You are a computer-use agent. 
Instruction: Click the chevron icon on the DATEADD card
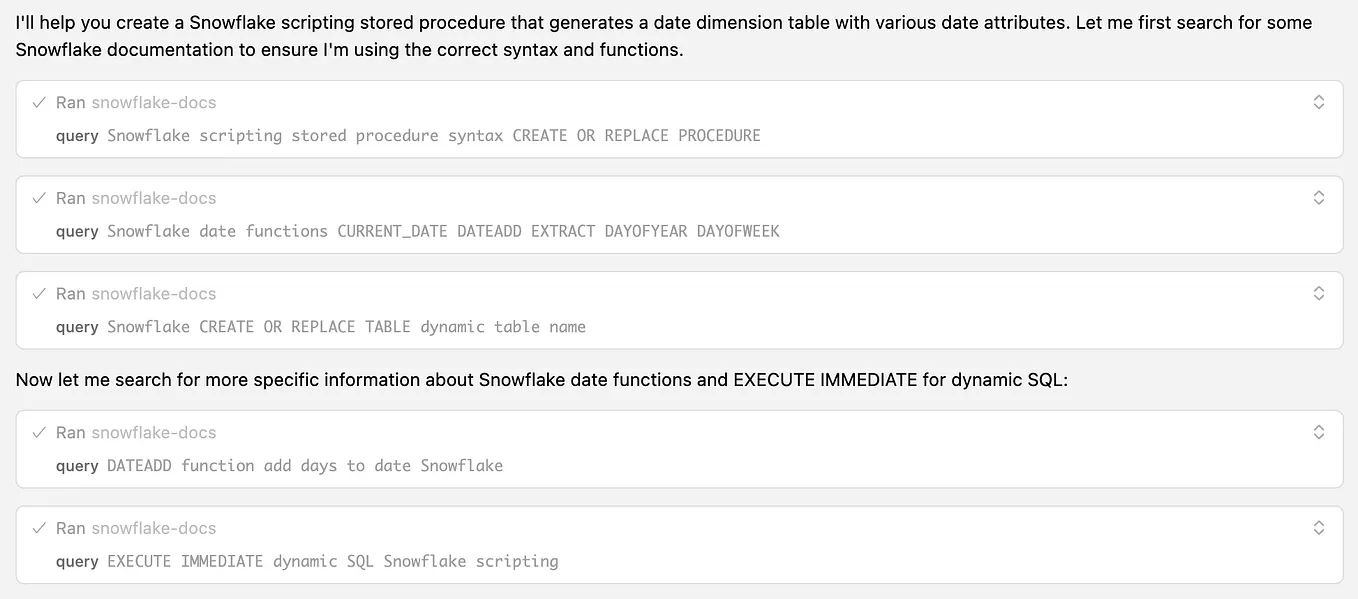click(x=1318, y=432)
